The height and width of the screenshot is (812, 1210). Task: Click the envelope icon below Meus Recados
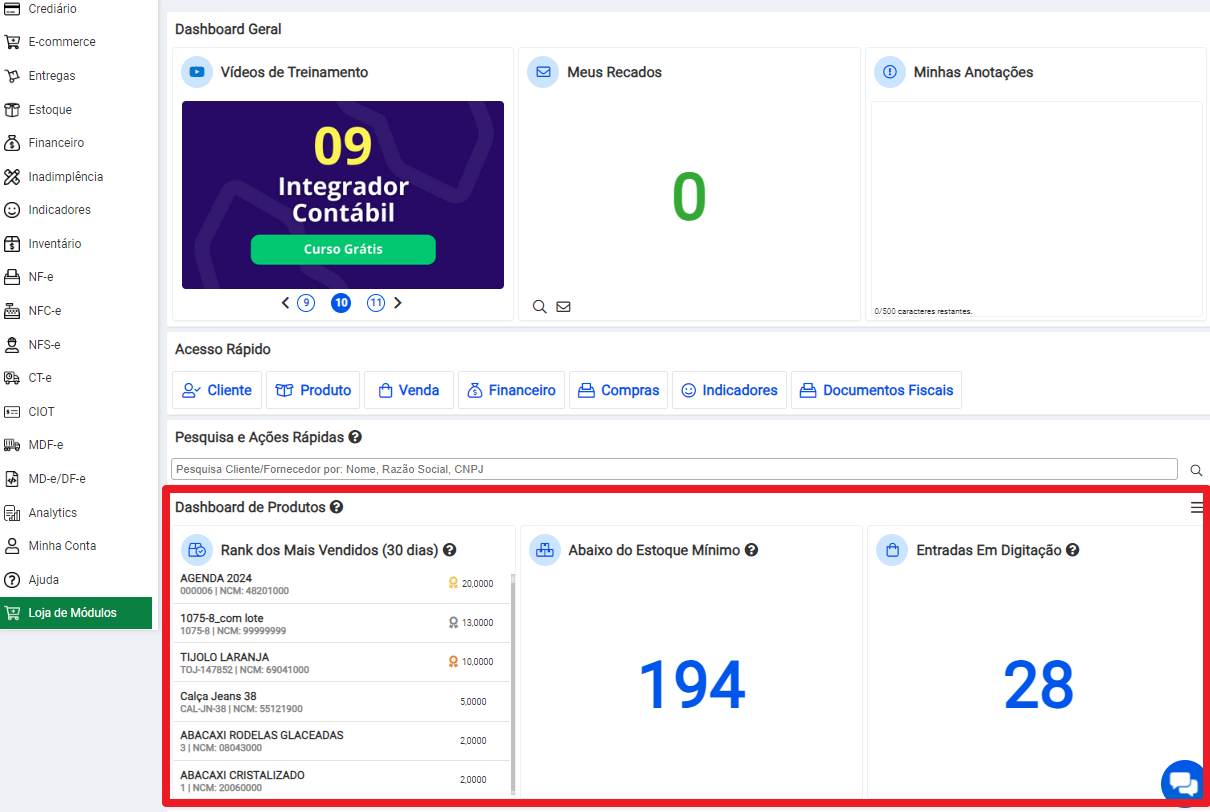(x=563, y=307)
